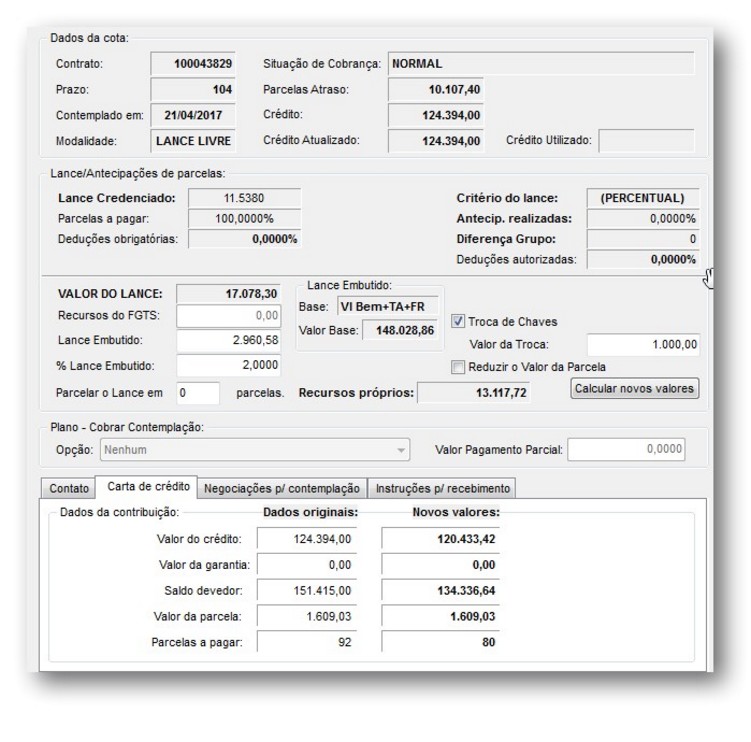751x742 pixels.
Task: Click the Lance Credenciado value 11.5380
Action: point(244,198)
